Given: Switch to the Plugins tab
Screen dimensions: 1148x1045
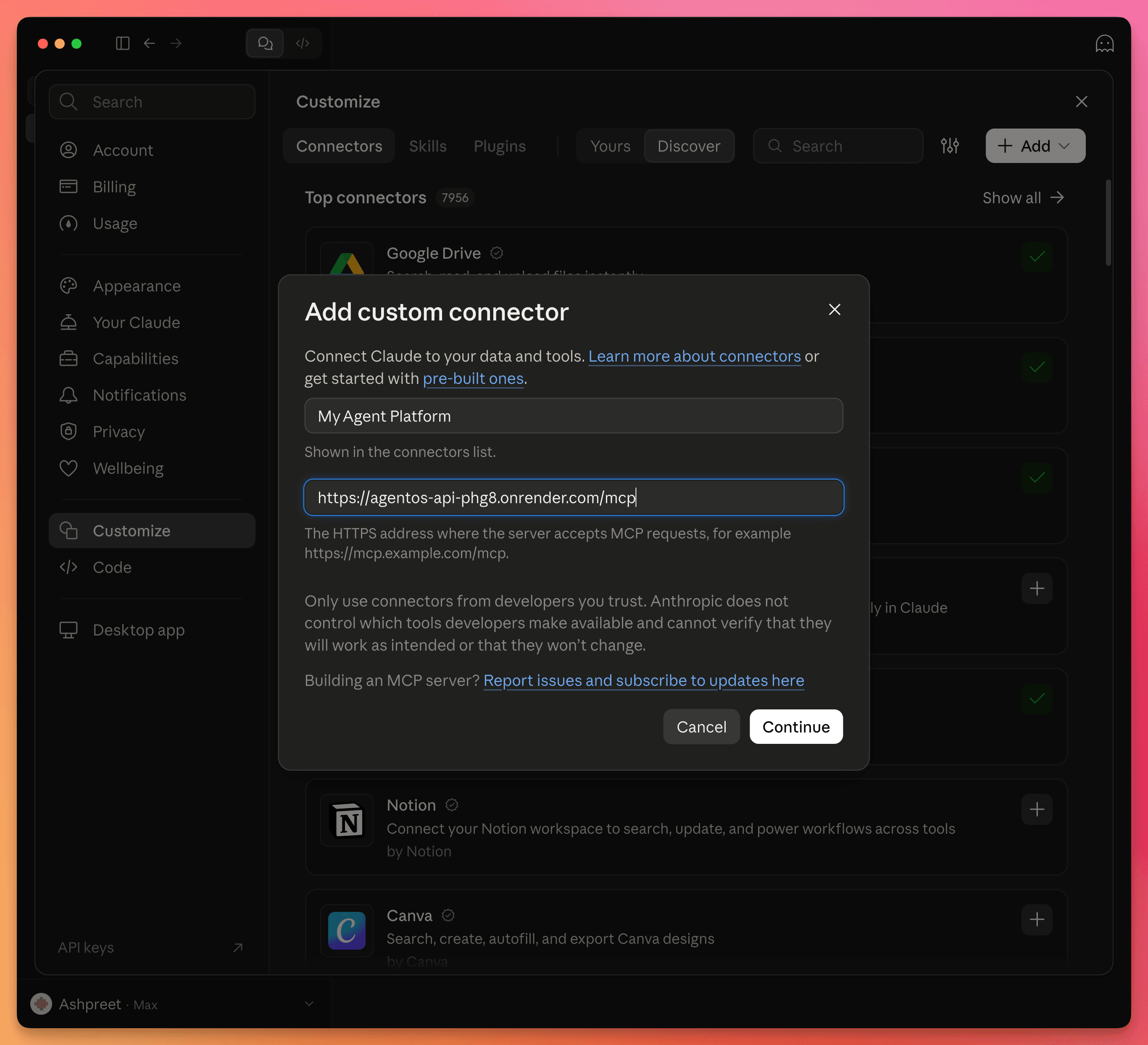Looking at the screenshot, I should [499, 146].
